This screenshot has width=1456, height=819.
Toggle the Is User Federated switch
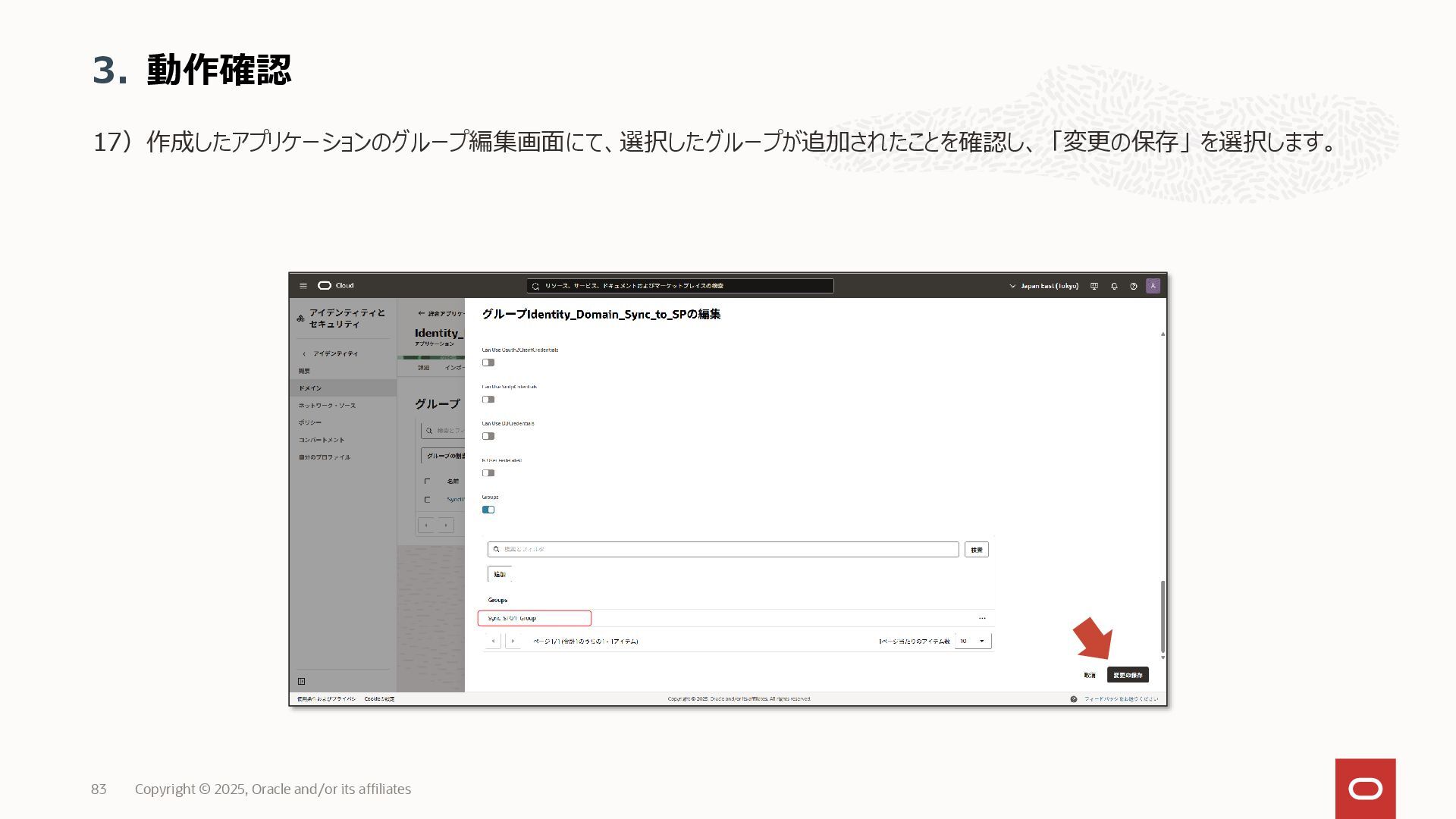point(488,473)
